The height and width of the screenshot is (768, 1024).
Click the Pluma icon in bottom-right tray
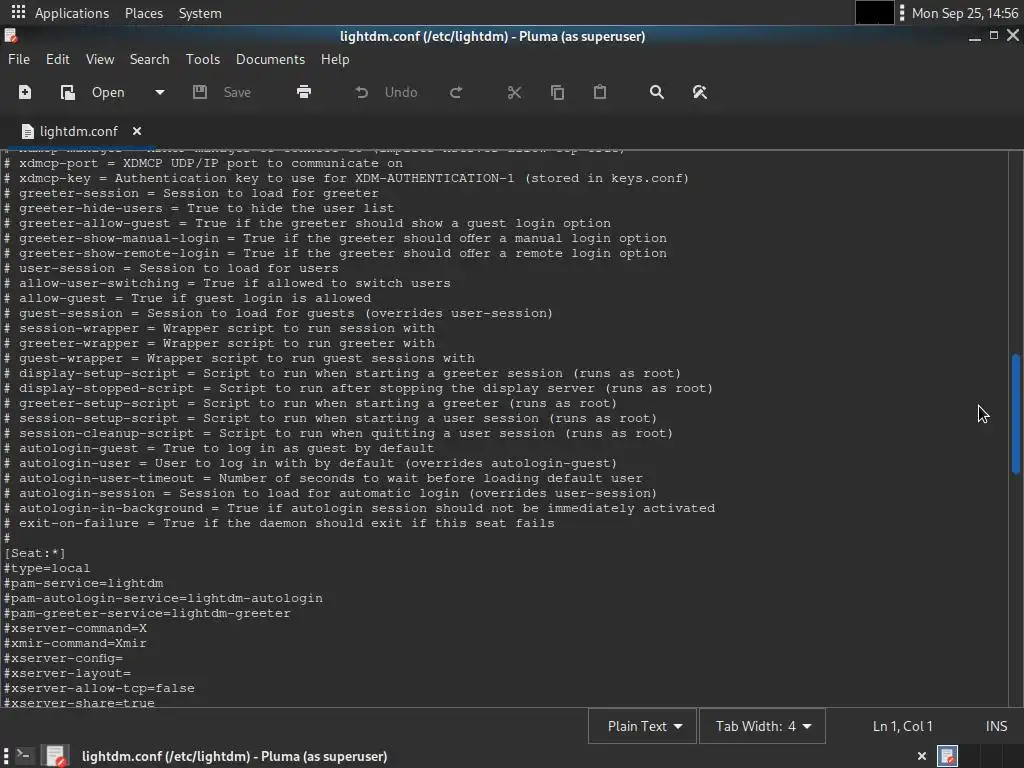tap(948, 756)
